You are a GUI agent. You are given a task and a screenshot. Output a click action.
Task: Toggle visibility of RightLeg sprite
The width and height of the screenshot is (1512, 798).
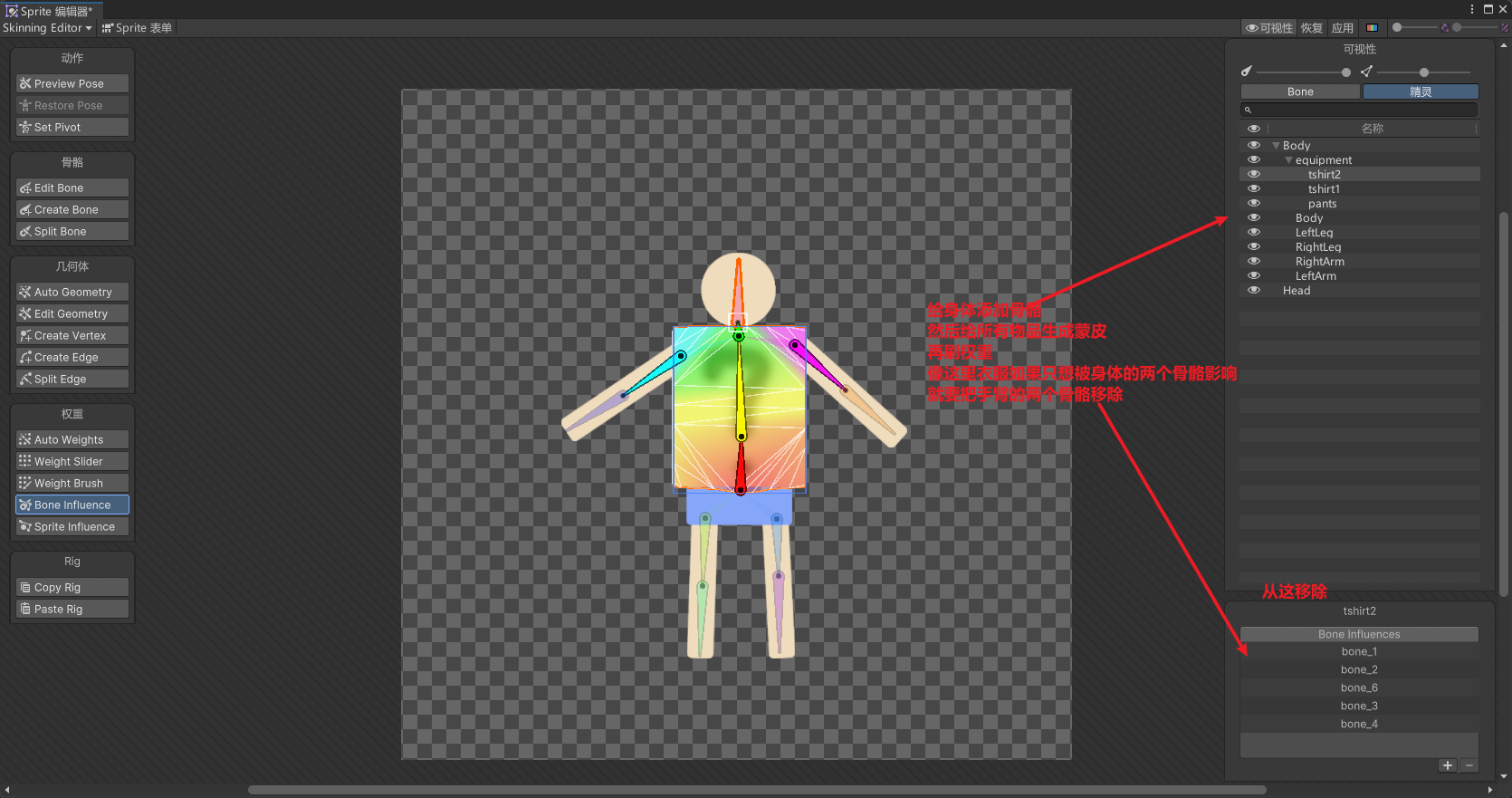tap(1254, 246)
